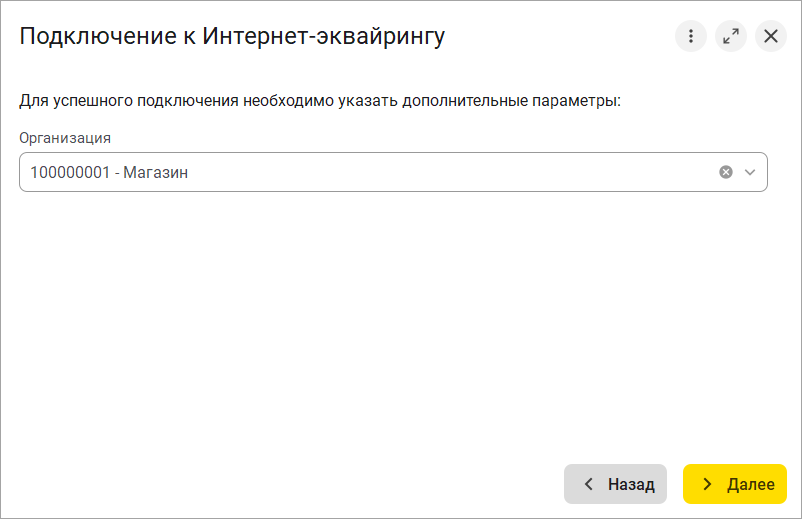
Task: Open the three-dot more options menu
Action: 690,37
